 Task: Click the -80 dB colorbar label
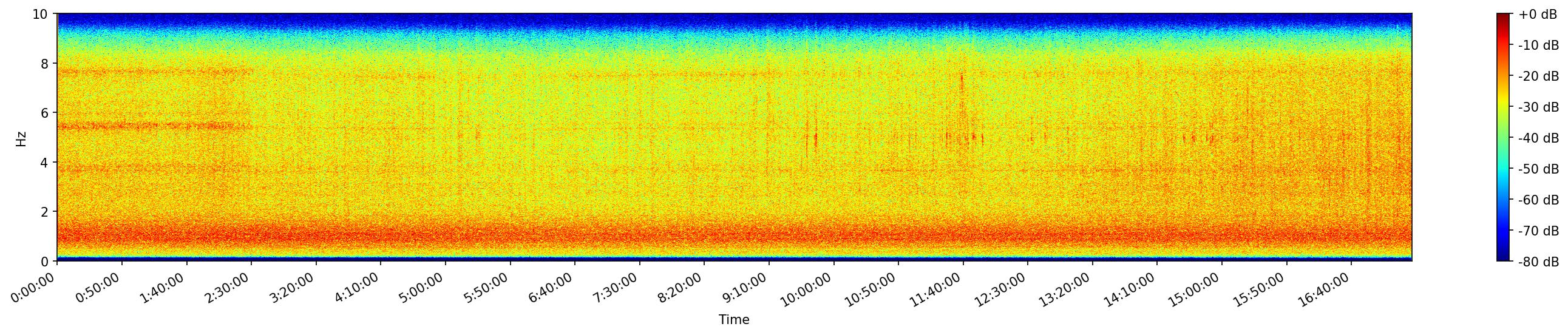point(1538,262)
